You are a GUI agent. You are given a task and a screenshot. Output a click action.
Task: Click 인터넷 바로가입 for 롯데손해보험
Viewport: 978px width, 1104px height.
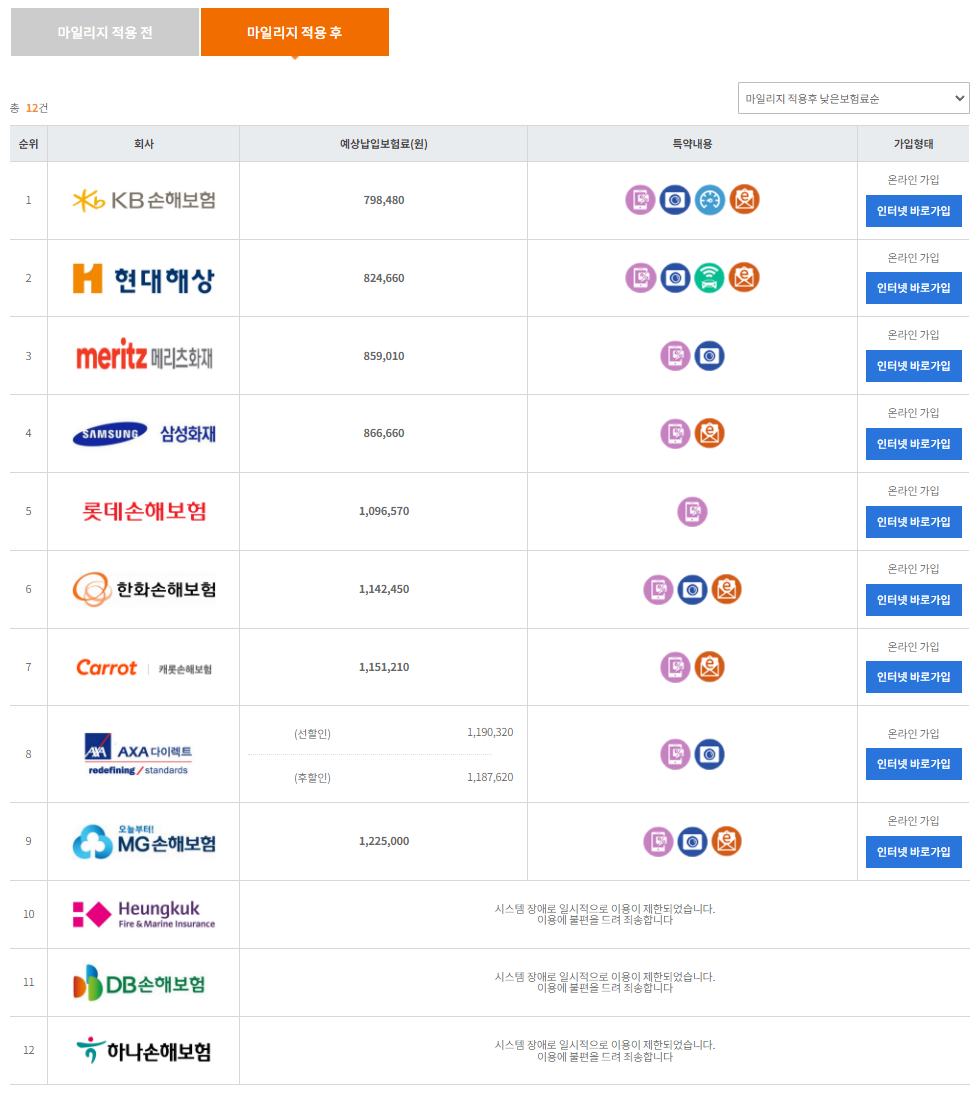(x=913, y=522)
